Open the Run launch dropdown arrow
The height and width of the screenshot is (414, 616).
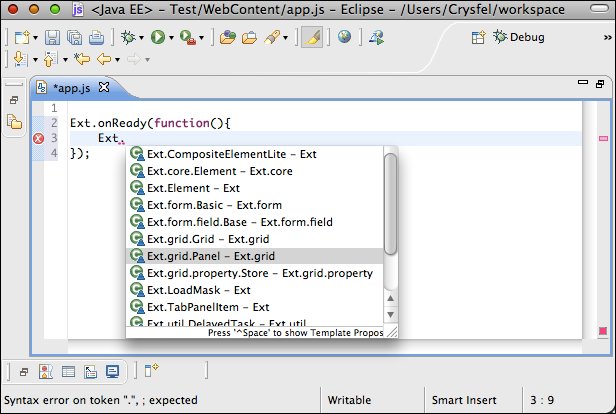[171, 38]
